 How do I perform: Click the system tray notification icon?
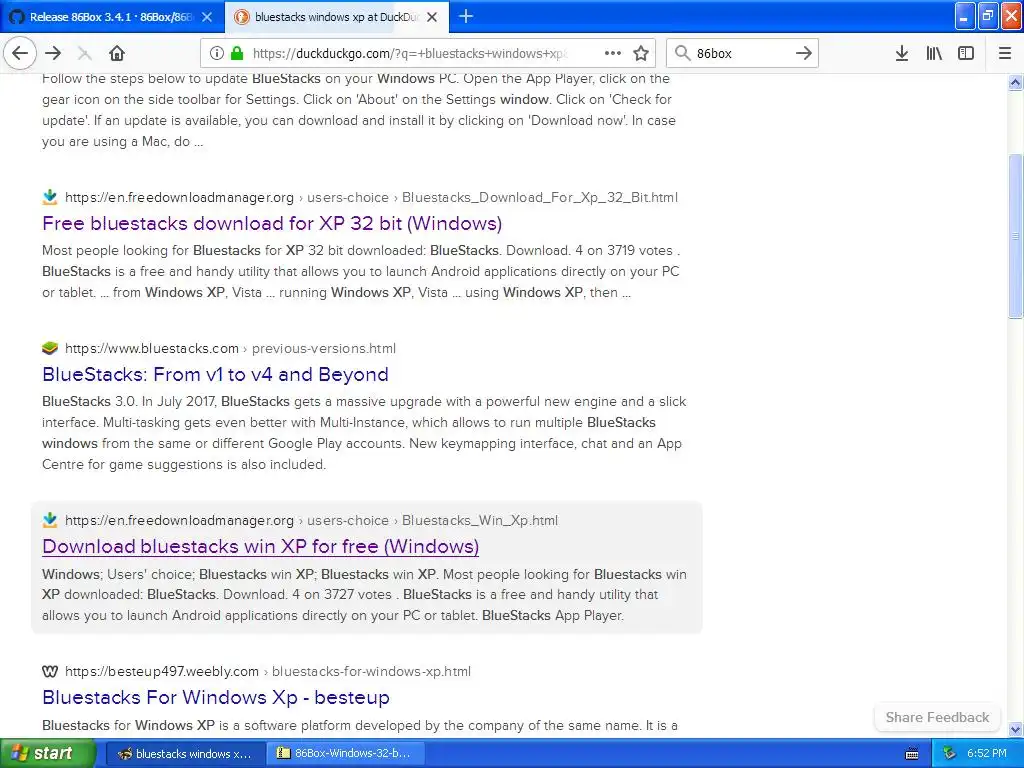coord(950,754)
